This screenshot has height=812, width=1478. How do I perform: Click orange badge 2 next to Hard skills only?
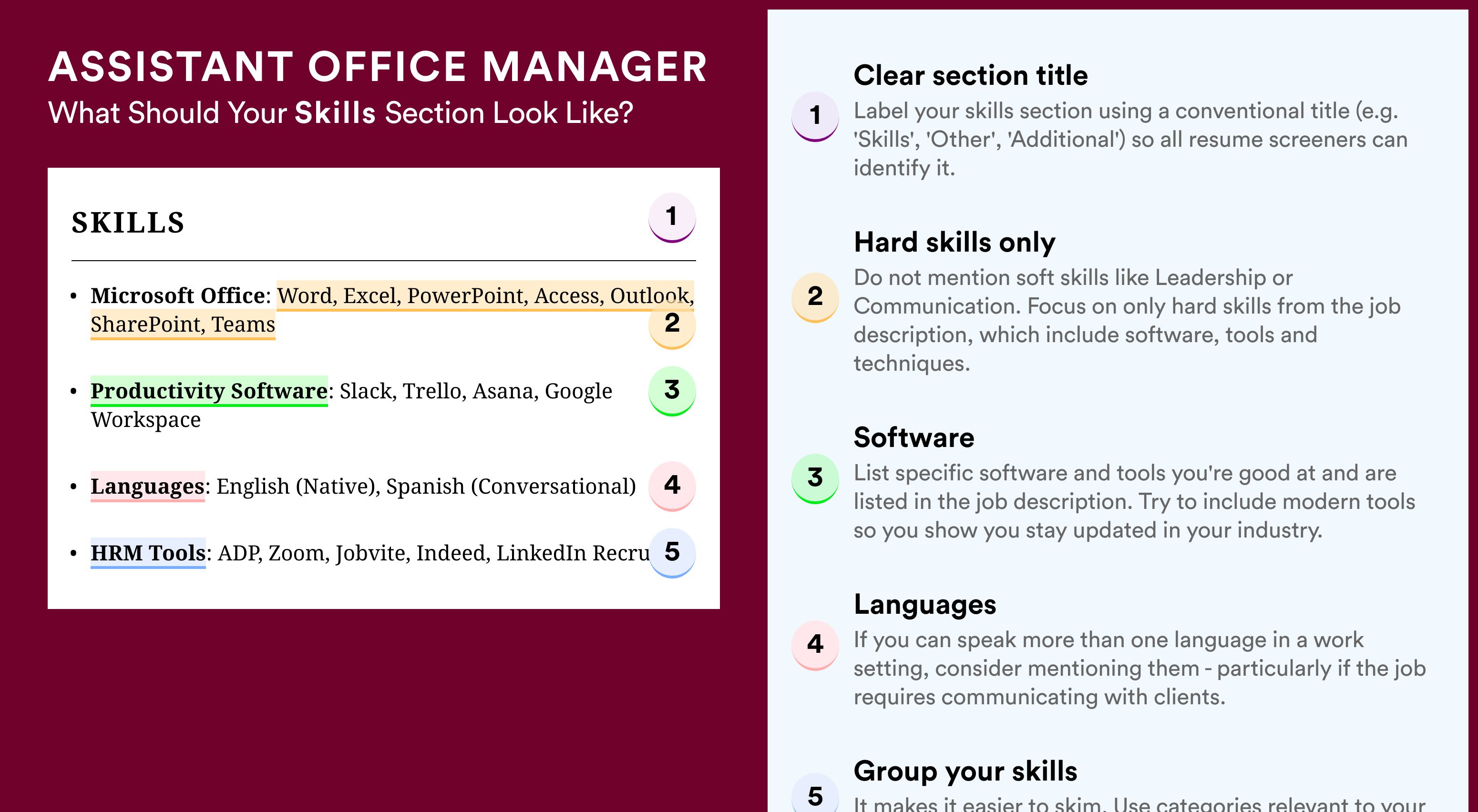815,297
